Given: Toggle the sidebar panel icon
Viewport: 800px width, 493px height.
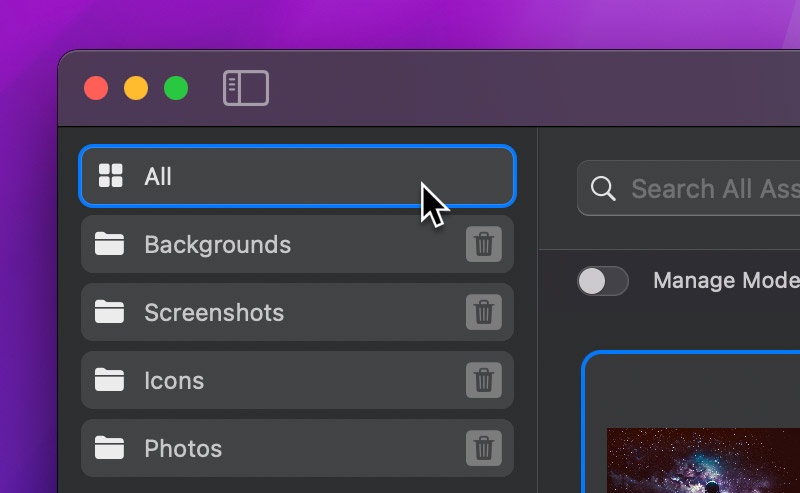Looking at the screenshot, I should [x=245, y=88].
